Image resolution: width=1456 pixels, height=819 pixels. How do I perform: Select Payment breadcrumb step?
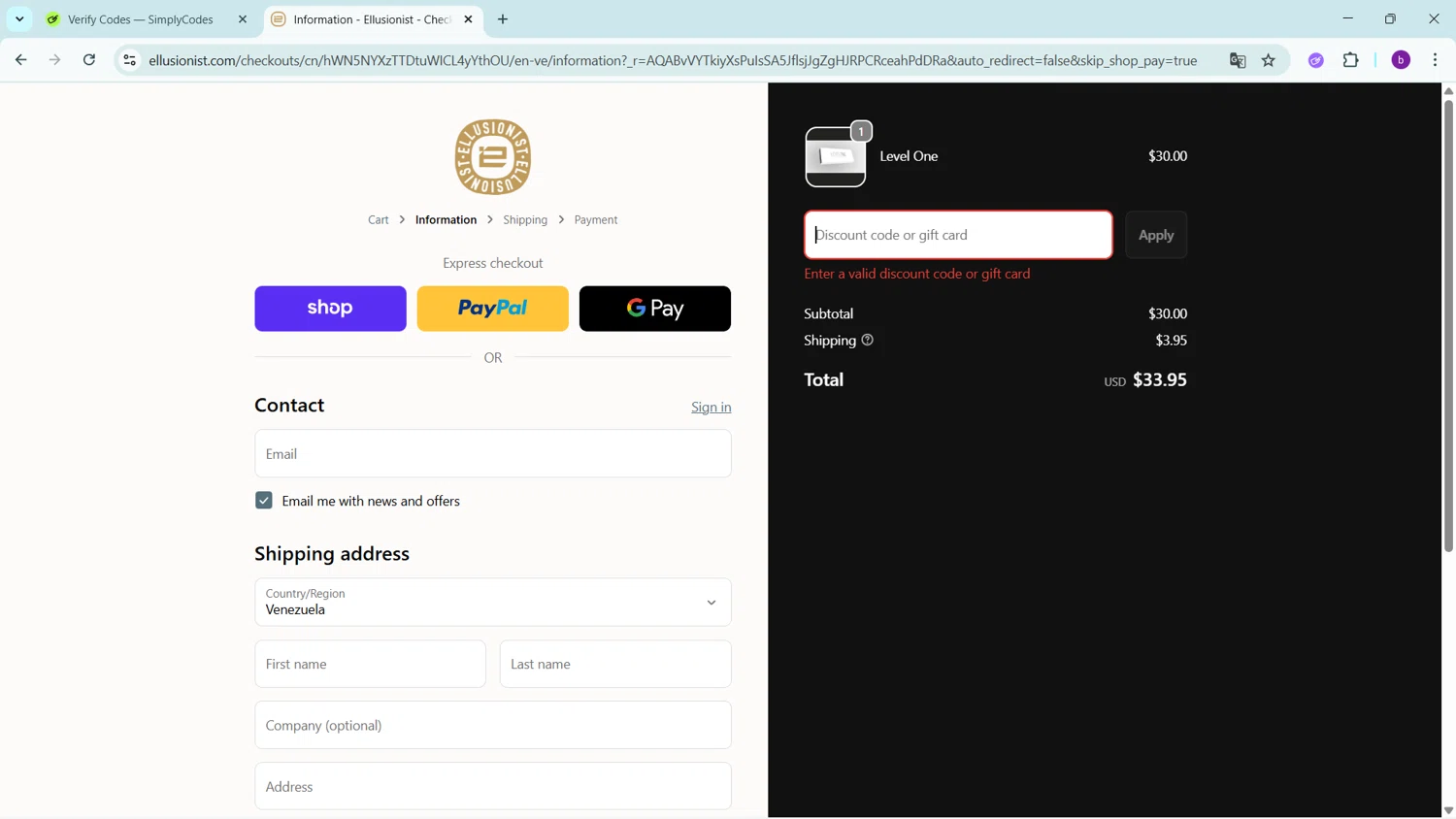click(x=596, y=220)
